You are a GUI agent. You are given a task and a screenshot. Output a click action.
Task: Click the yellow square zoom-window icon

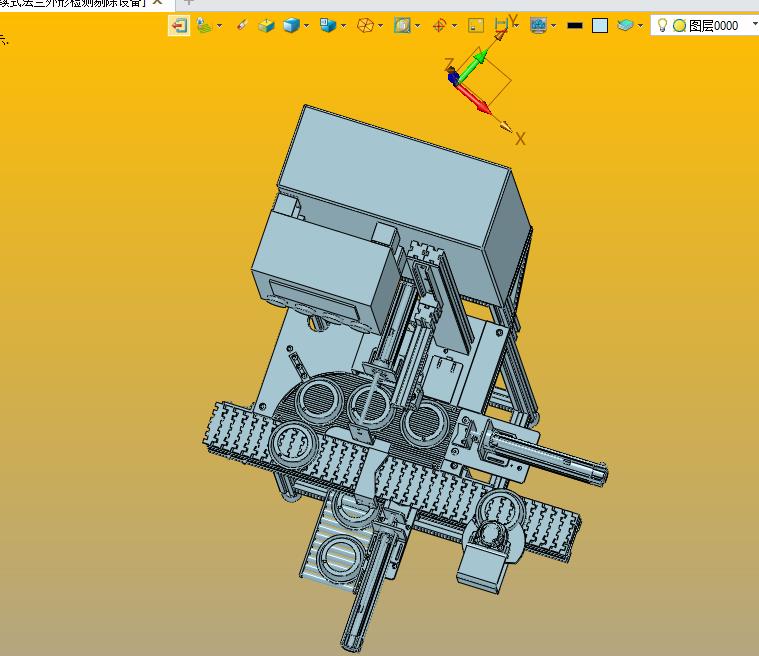(x=476, y=25)
